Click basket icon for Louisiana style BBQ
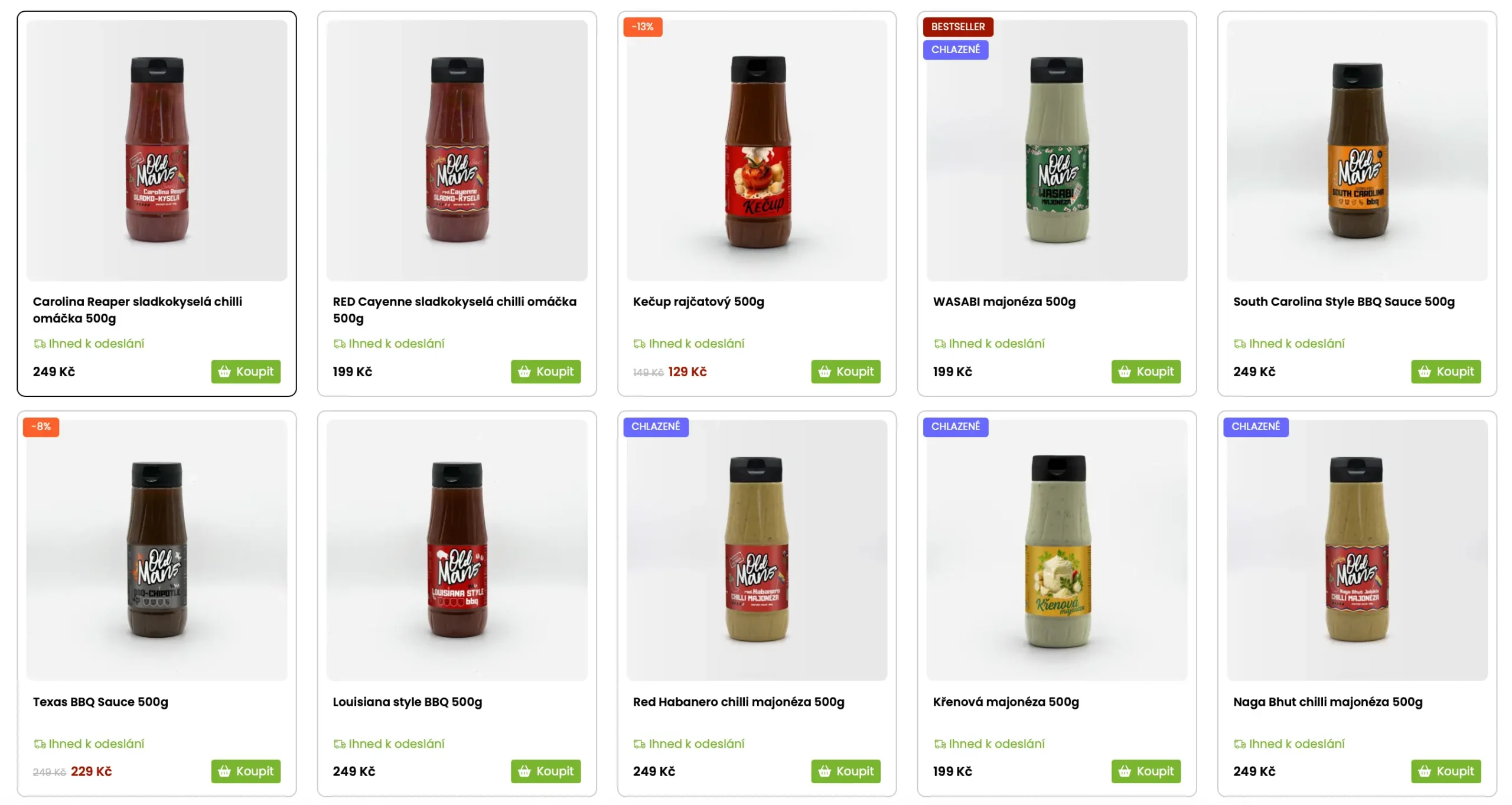The image size is (1512, 805). (524, 771)
